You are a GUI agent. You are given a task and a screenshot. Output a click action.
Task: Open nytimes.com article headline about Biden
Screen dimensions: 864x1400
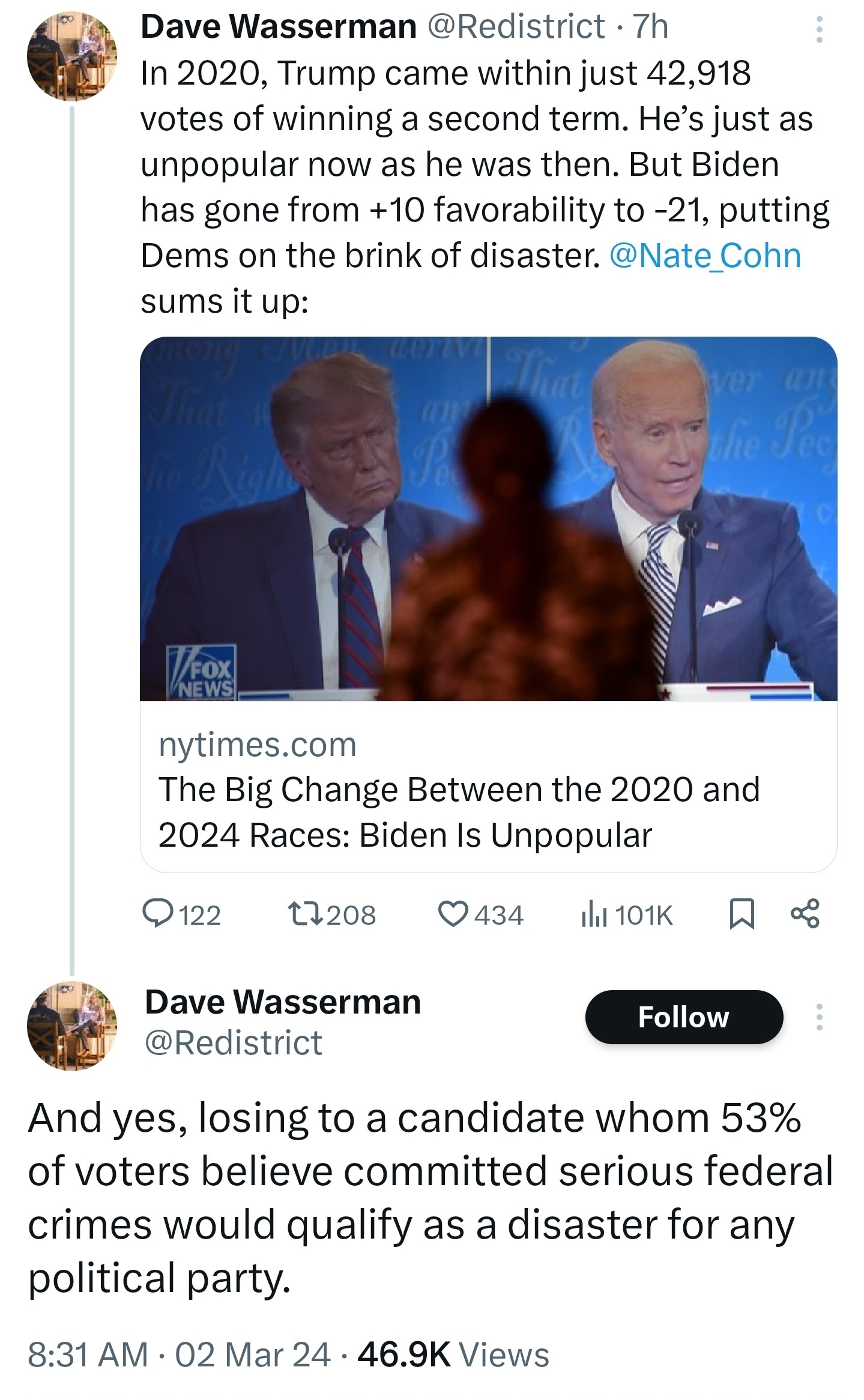(x=459, y=811)
